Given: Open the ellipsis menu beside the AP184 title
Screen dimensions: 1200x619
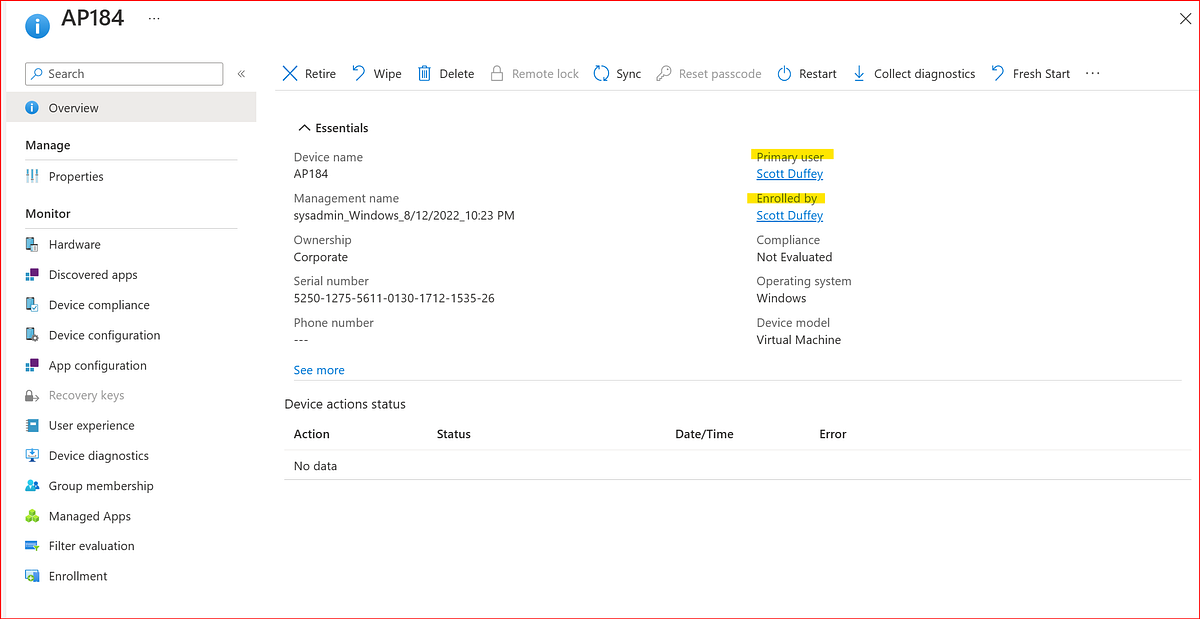Looking at the screenshot, I should 153,17.
